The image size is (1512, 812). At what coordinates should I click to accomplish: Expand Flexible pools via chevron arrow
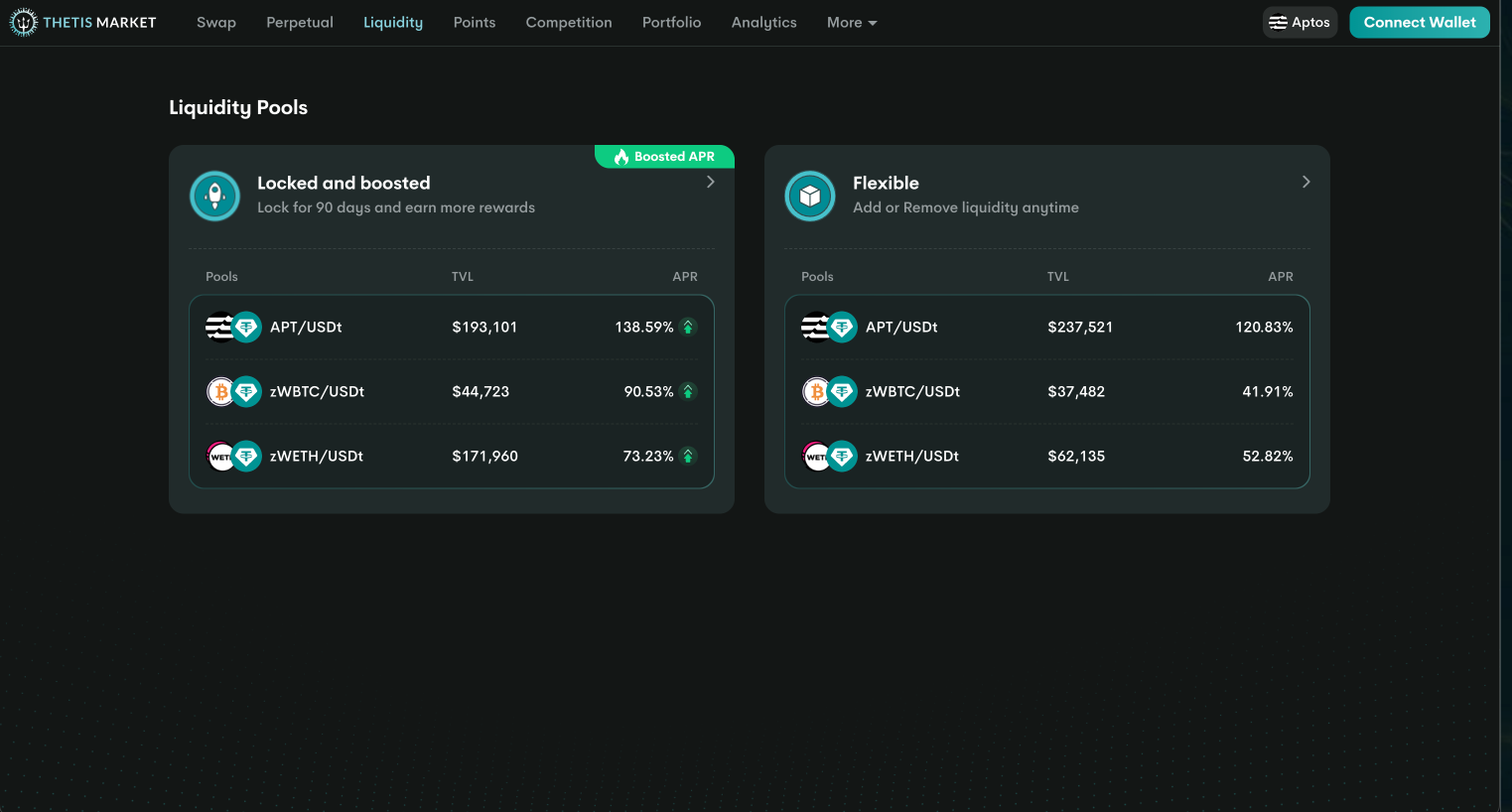click(1306, 182)
